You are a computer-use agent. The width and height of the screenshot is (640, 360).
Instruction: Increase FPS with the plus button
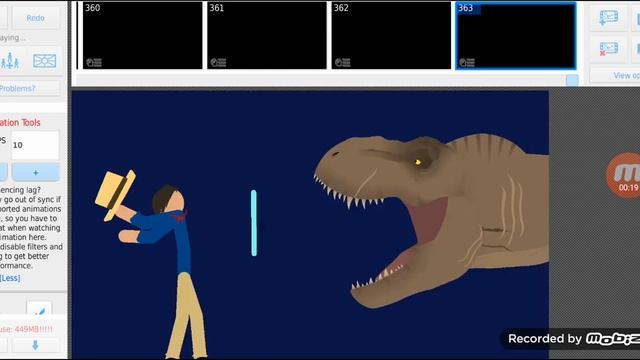(x=36, y=173)
